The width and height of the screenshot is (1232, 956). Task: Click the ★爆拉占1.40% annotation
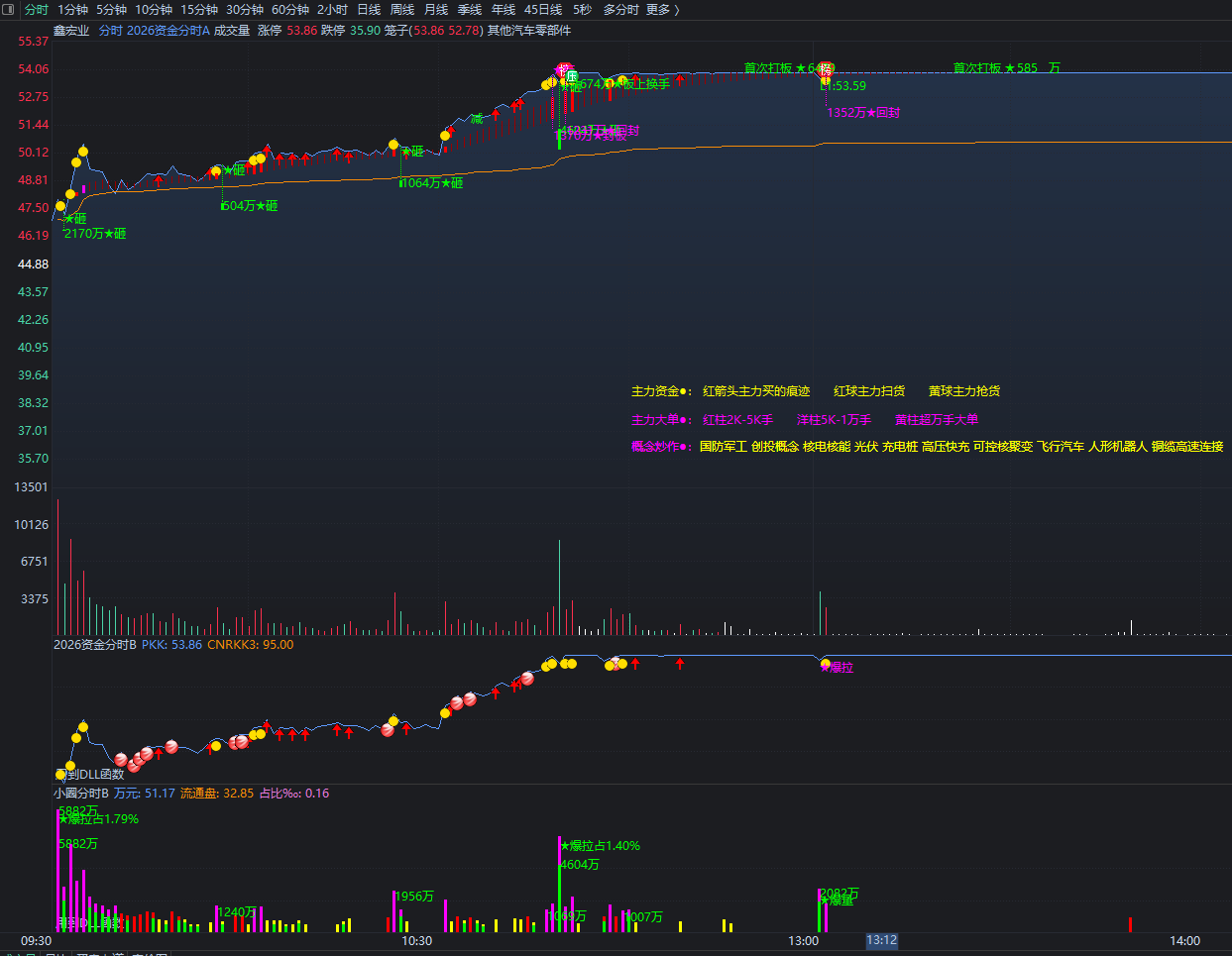(x=600, y=846)
